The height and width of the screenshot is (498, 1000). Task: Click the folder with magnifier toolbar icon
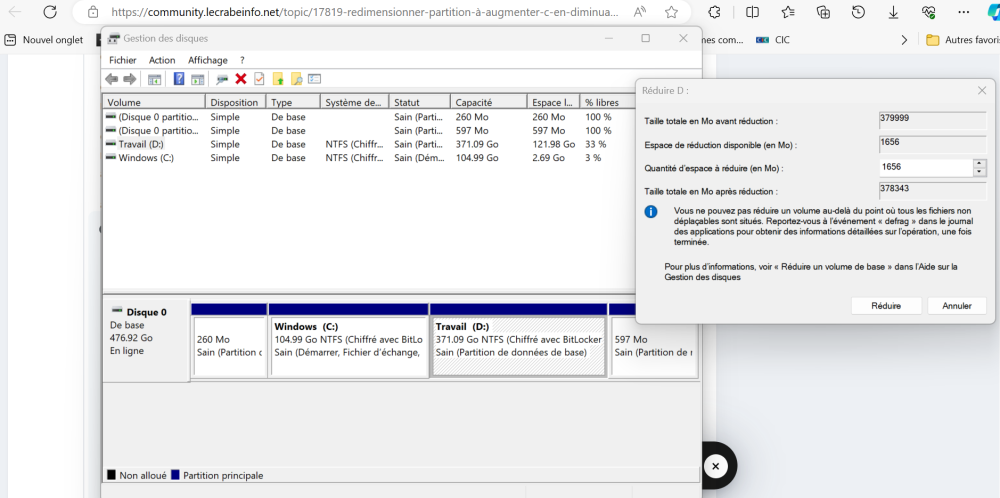[296, 79]
